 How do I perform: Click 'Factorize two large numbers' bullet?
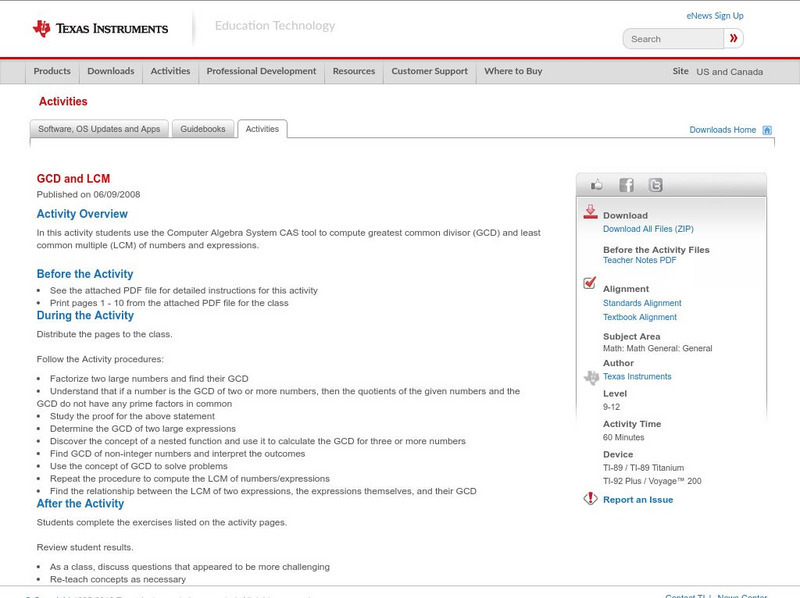point(149,379)
